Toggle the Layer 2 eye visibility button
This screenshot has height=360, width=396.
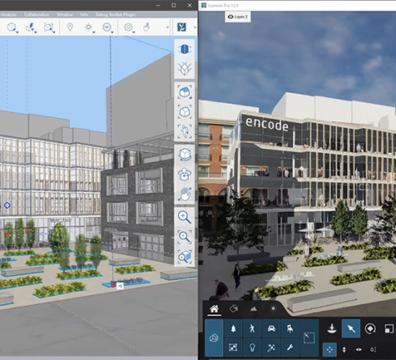[x=238, y=17]
